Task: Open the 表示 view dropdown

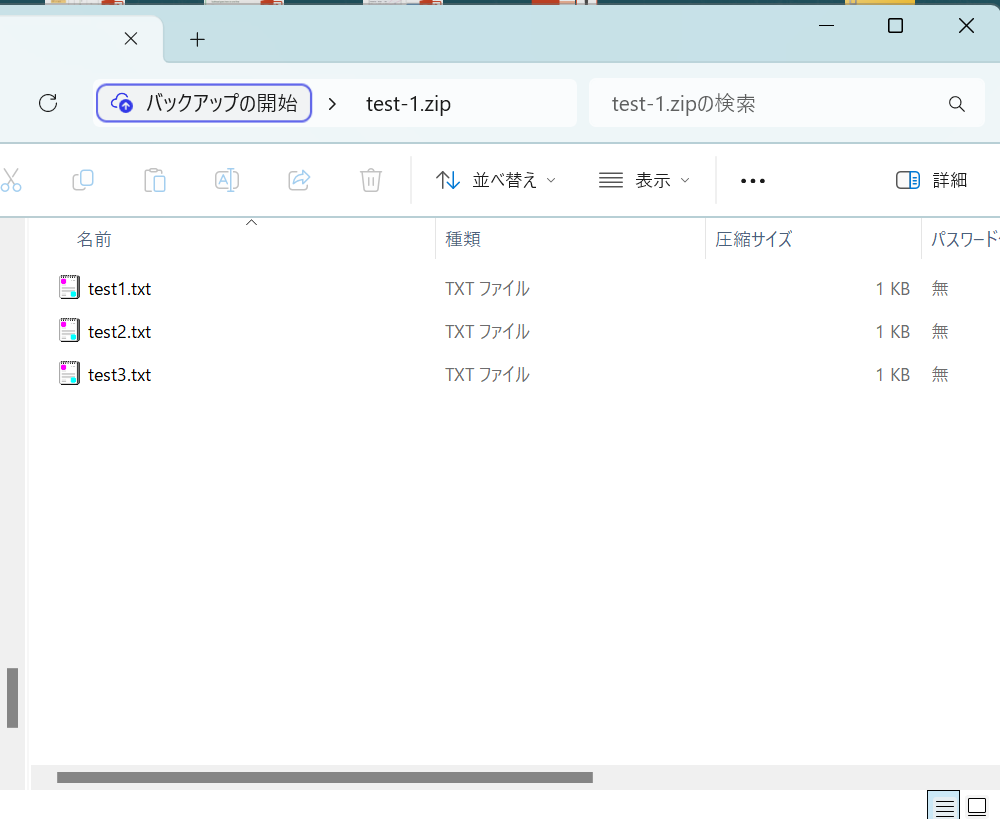Action: (x=644, y=181)
